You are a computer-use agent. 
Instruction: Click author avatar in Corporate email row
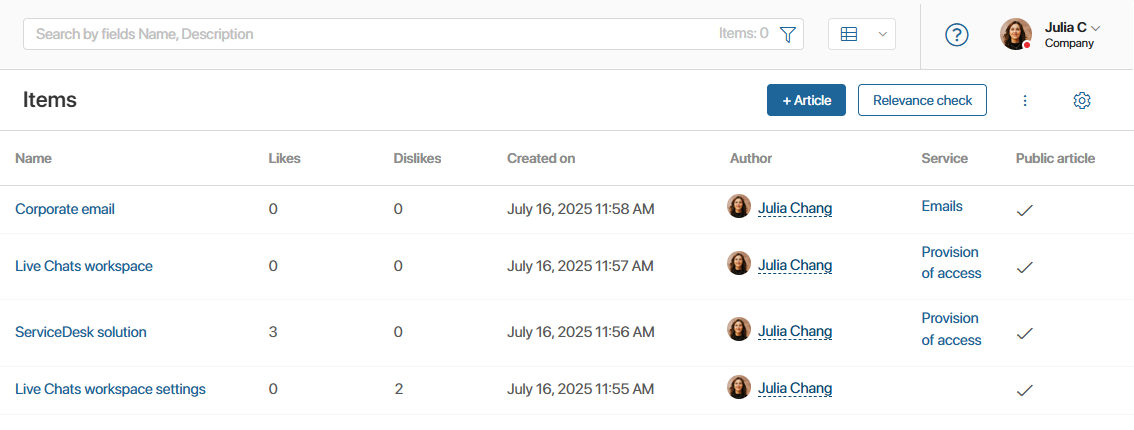(x=738, y=206)
